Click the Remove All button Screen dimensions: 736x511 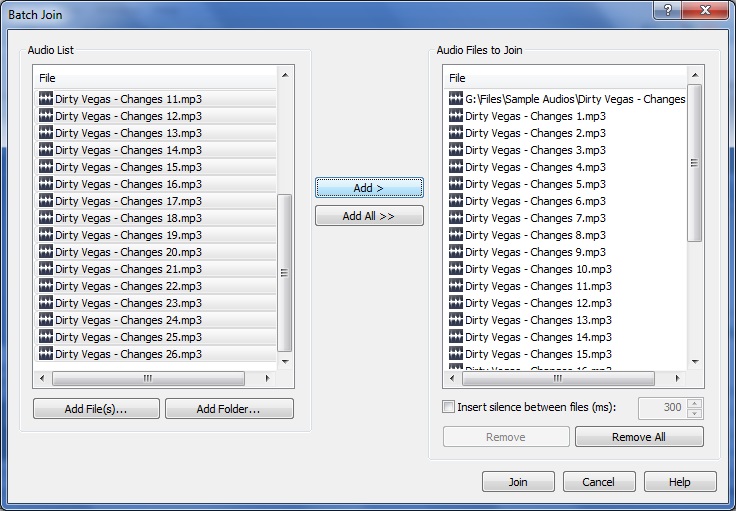(639, 437)
